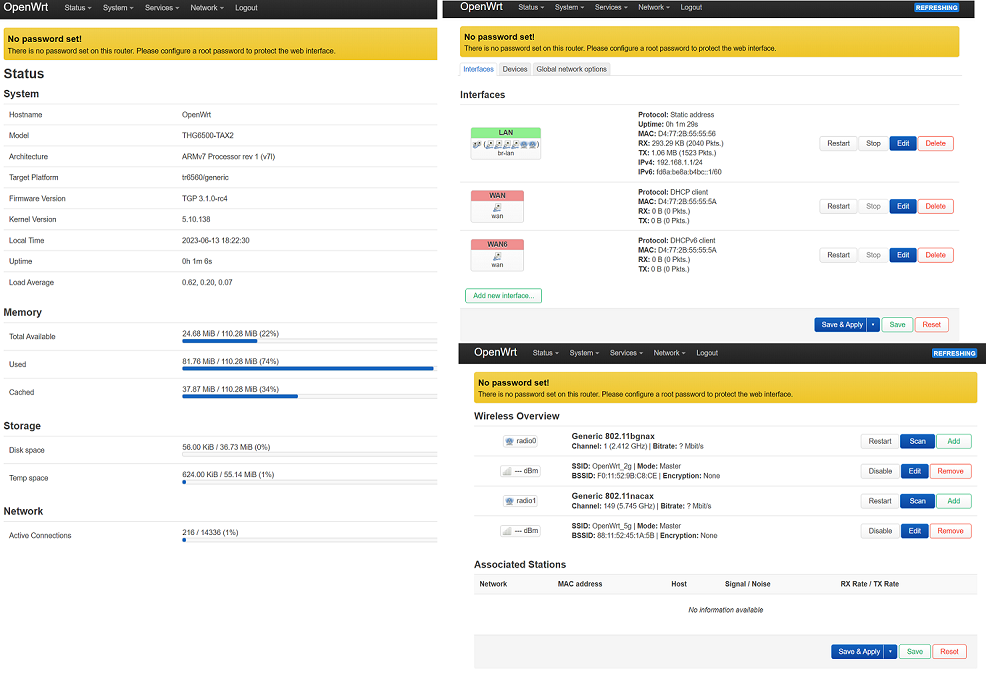Restart the radio1 wireless device
The height and width of the screenshot is (677, 986).
click(x=880, y=501)
